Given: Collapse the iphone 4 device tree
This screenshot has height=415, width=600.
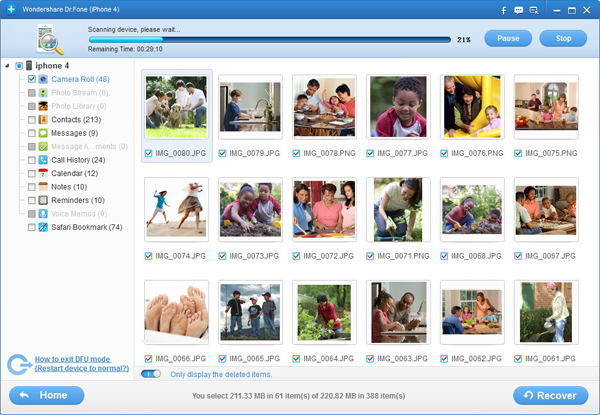Looking at the screenshot, I should click(x=8, y=66).
